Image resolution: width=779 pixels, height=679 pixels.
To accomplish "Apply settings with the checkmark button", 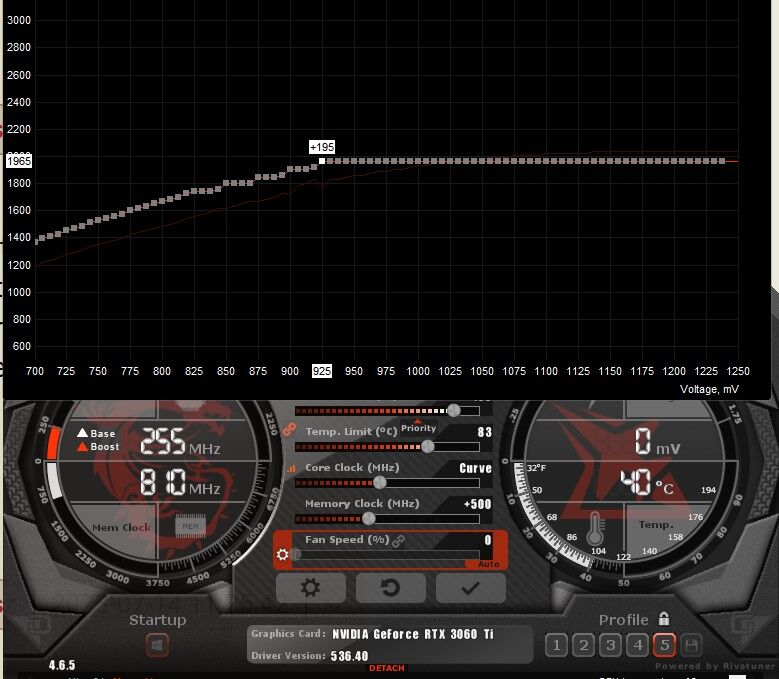I will pos(470,588).
